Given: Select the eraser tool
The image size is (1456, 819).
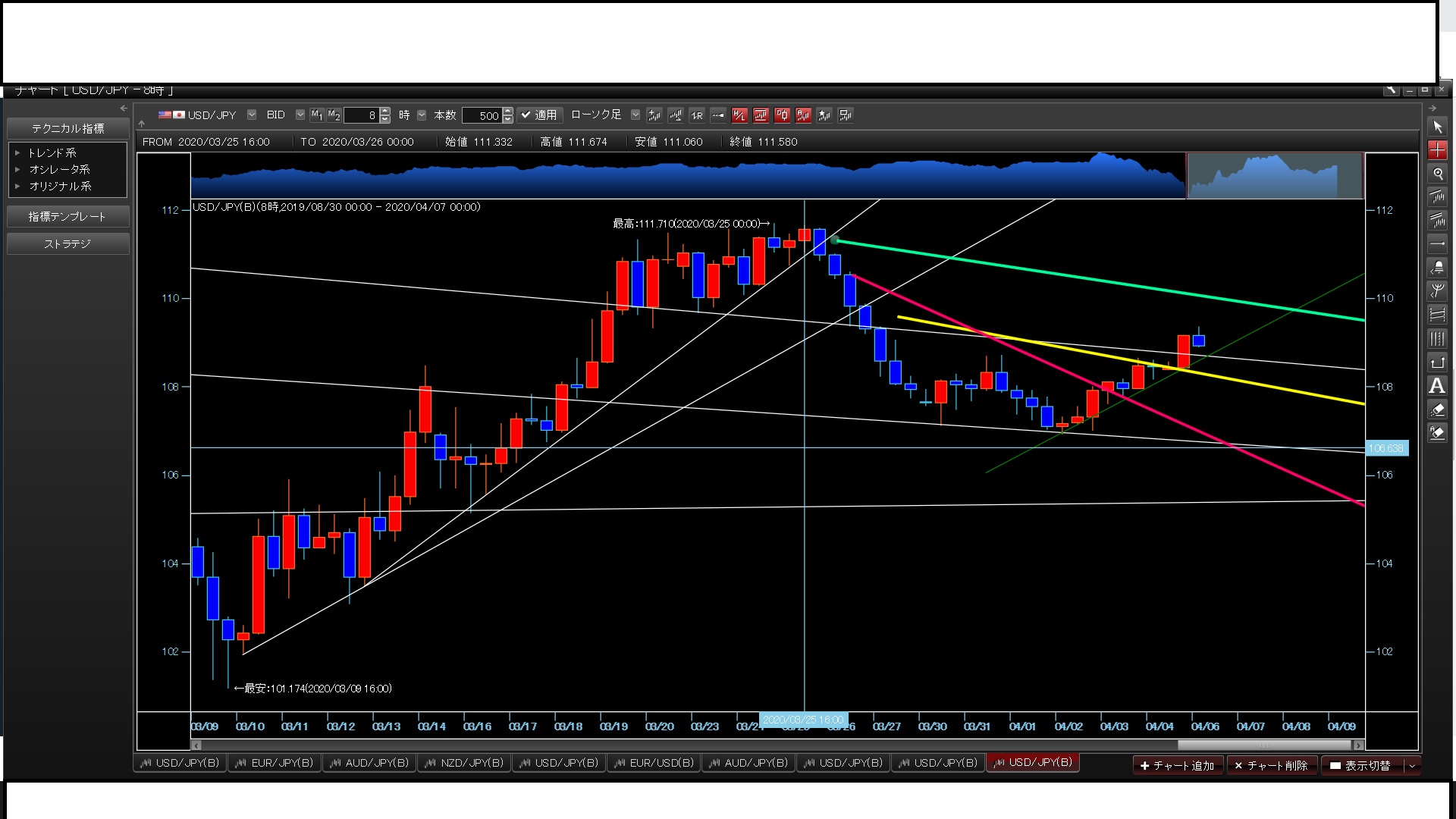Looking at the screenshot, I should click(x=1437, y=409).
